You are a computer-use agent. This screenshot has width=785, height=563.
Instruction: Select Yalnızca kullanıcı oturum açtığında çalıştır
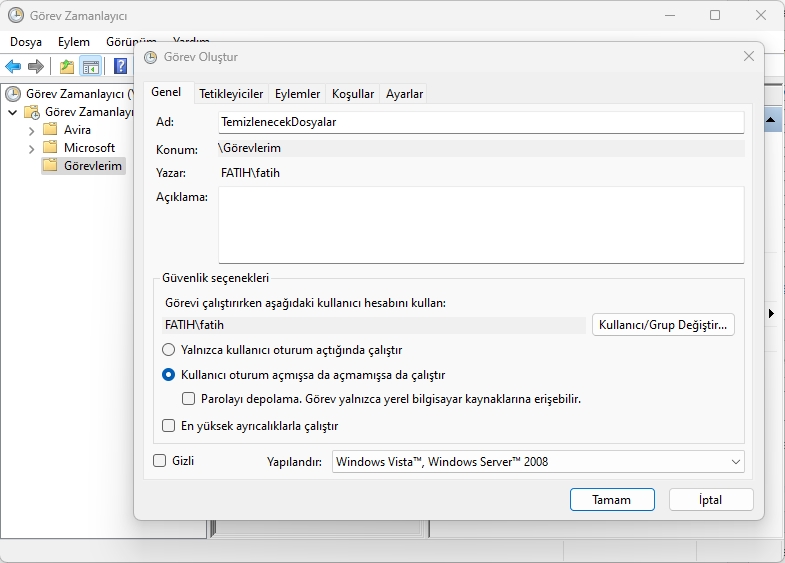pyautogui.click(x=169, y=350)
